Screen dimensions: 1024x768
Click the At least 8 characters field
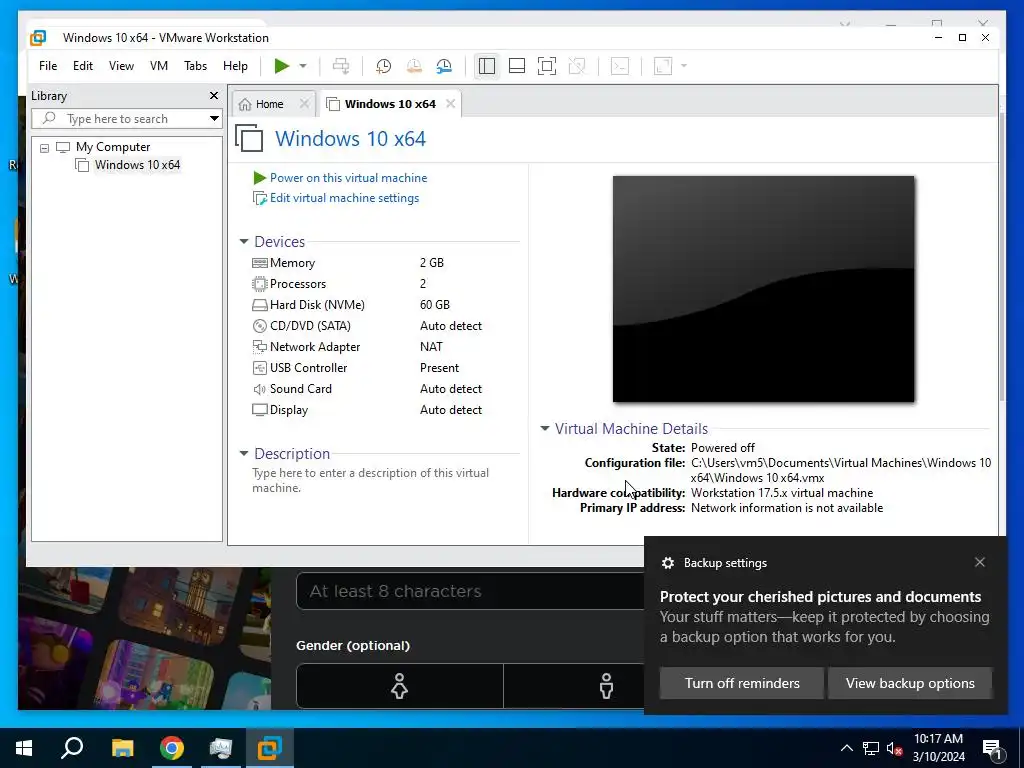pyautogui.click(x=470, y=592)
